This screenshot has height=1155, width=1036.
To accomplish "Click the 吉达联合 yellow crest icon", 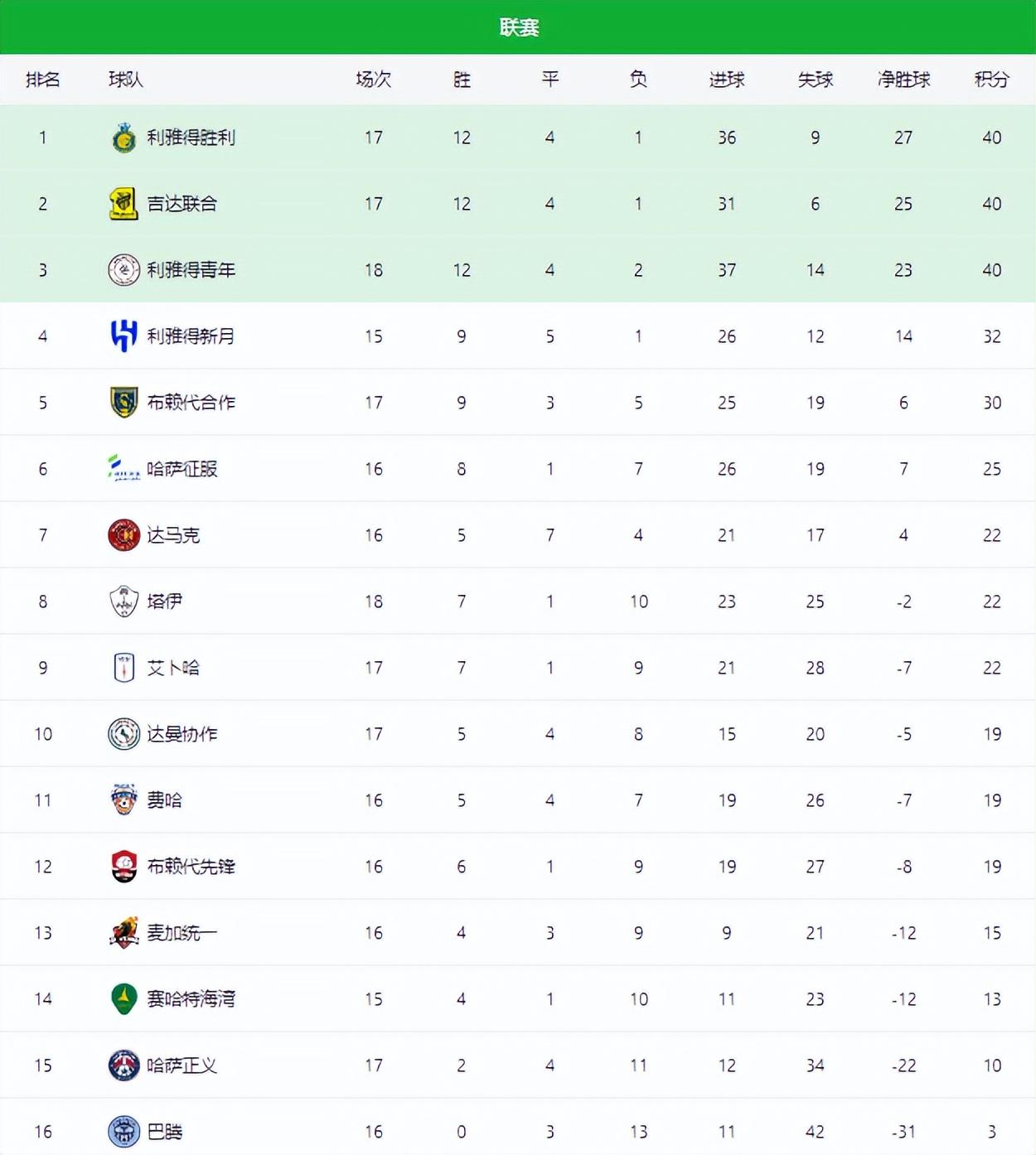I will pyautogui.click(x=123, y=204).
